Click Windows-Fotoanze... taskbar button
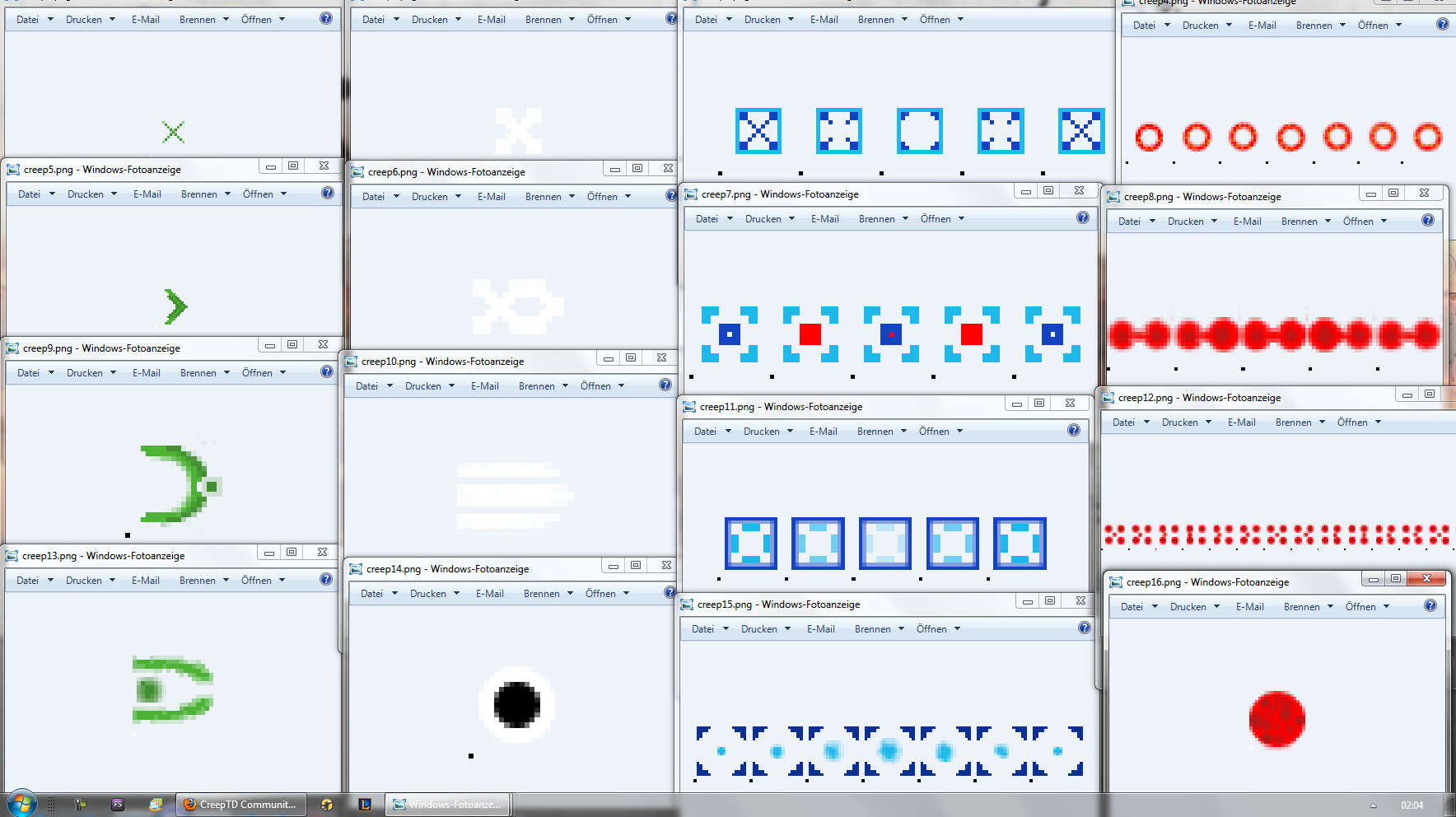1456x817 pixels. (449, 805)
